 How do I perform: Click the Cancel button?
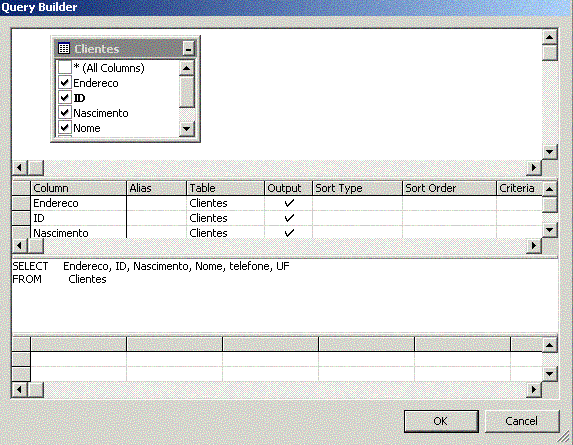click(x=522, y=421)
